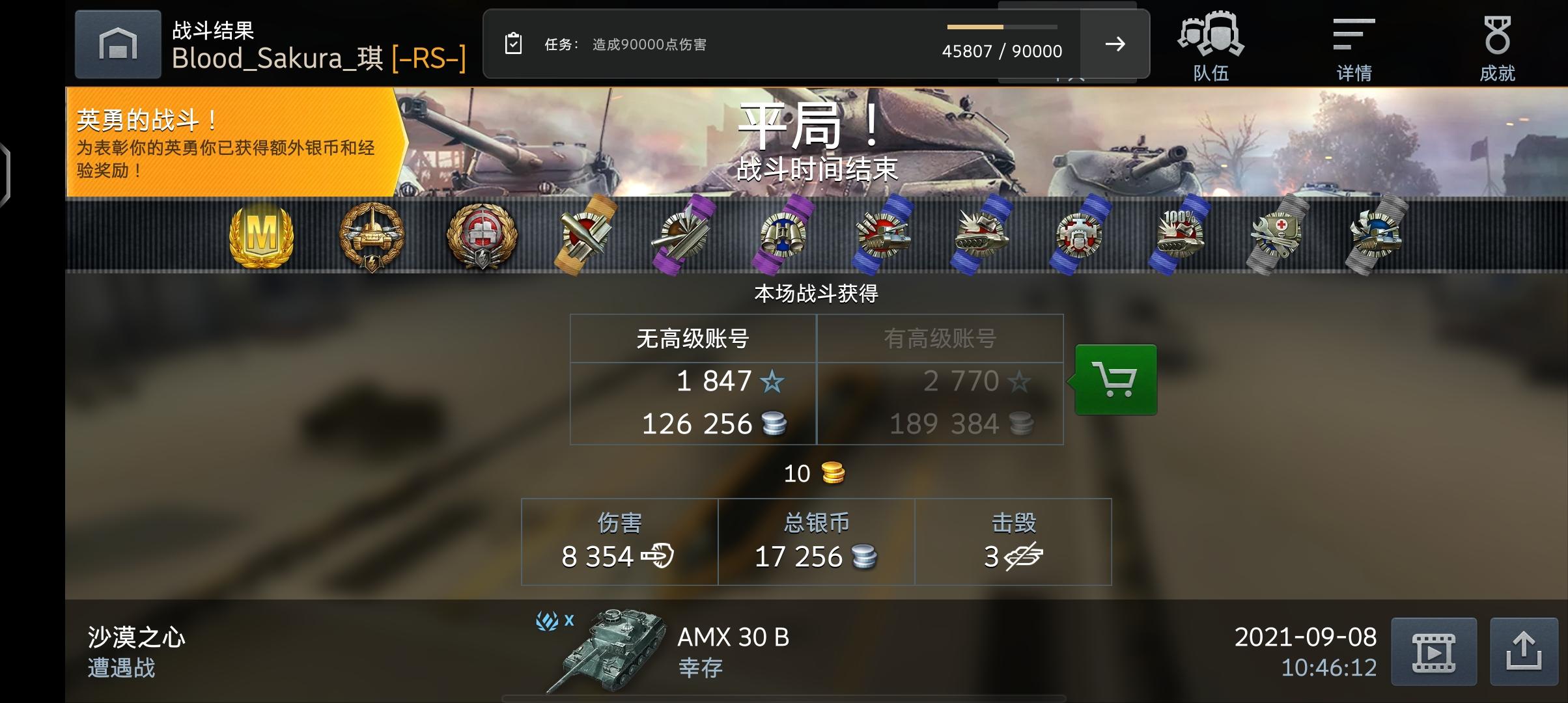Image resolution: width=1568 pixels, height=703 pixels.
Task: Click the 有高级账号 premium account column
Action: 940,379
